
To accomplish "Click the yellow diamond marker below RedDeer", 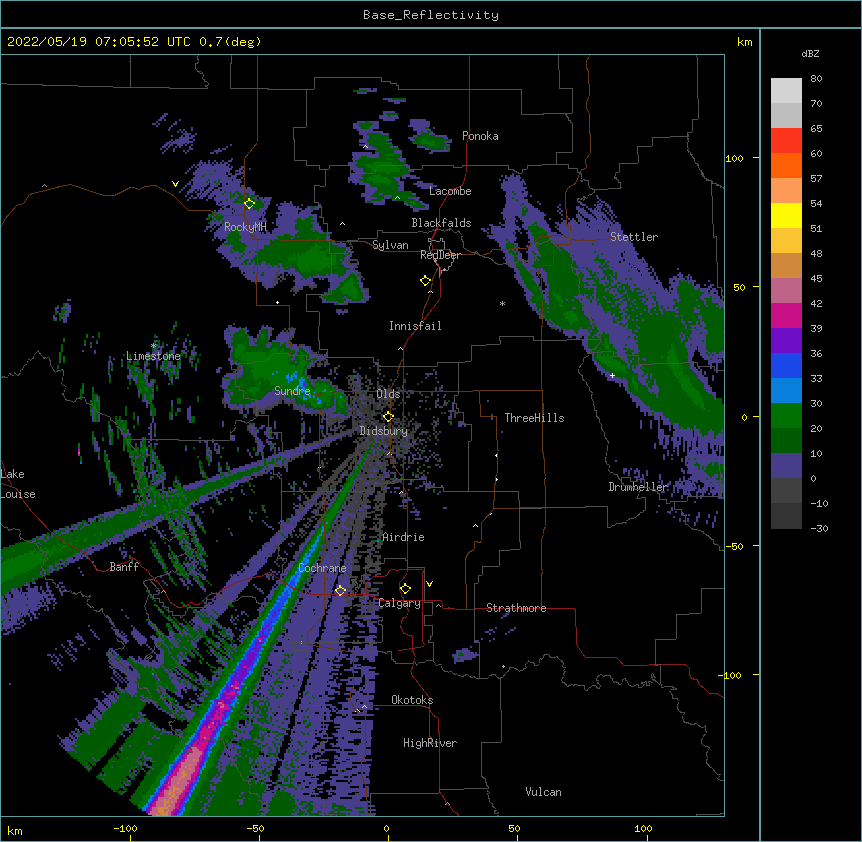I will pyautogui.click(x=426, y=281).
